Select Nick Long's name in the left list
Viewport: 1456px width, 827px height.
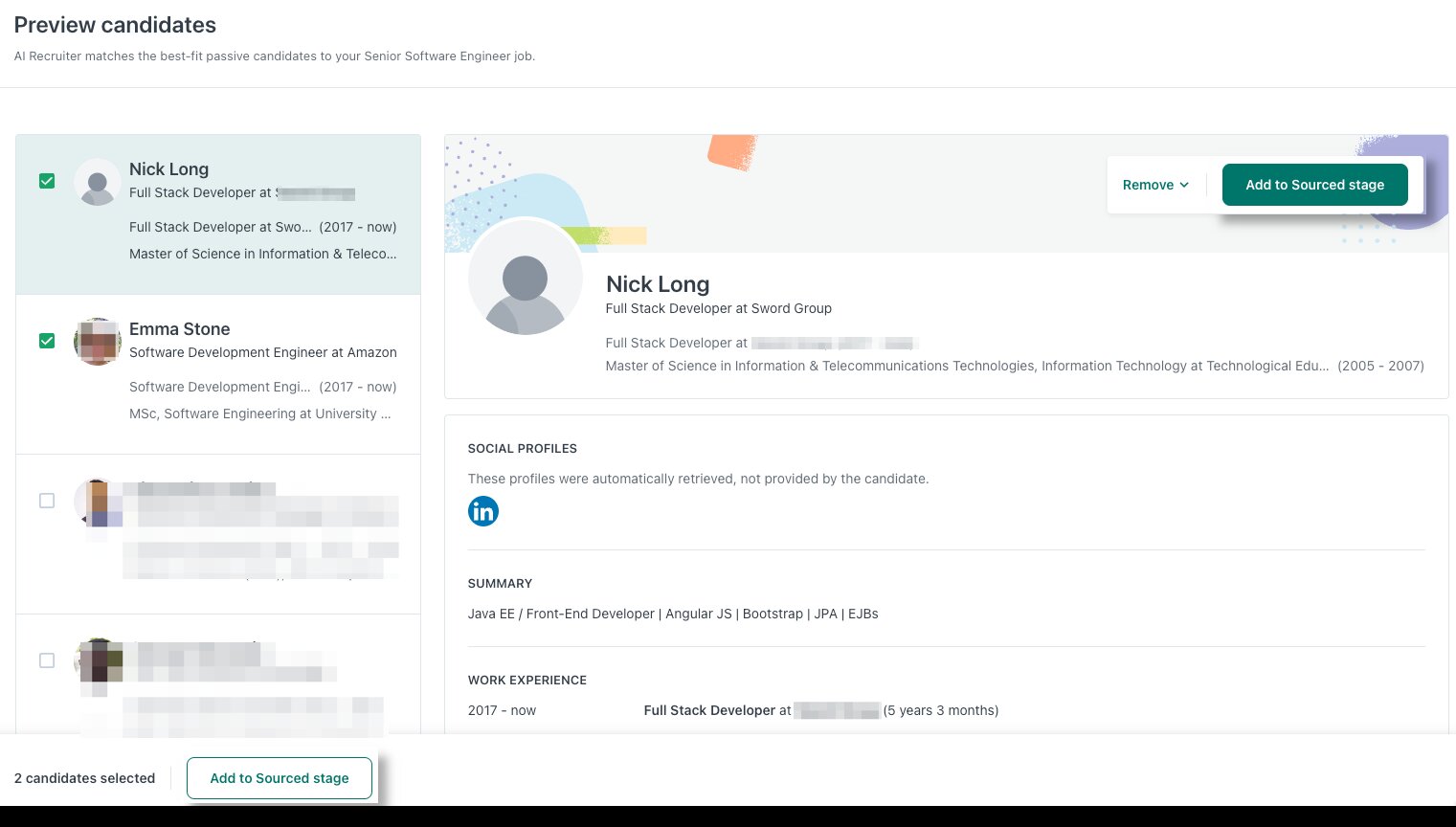coord(169,169)
